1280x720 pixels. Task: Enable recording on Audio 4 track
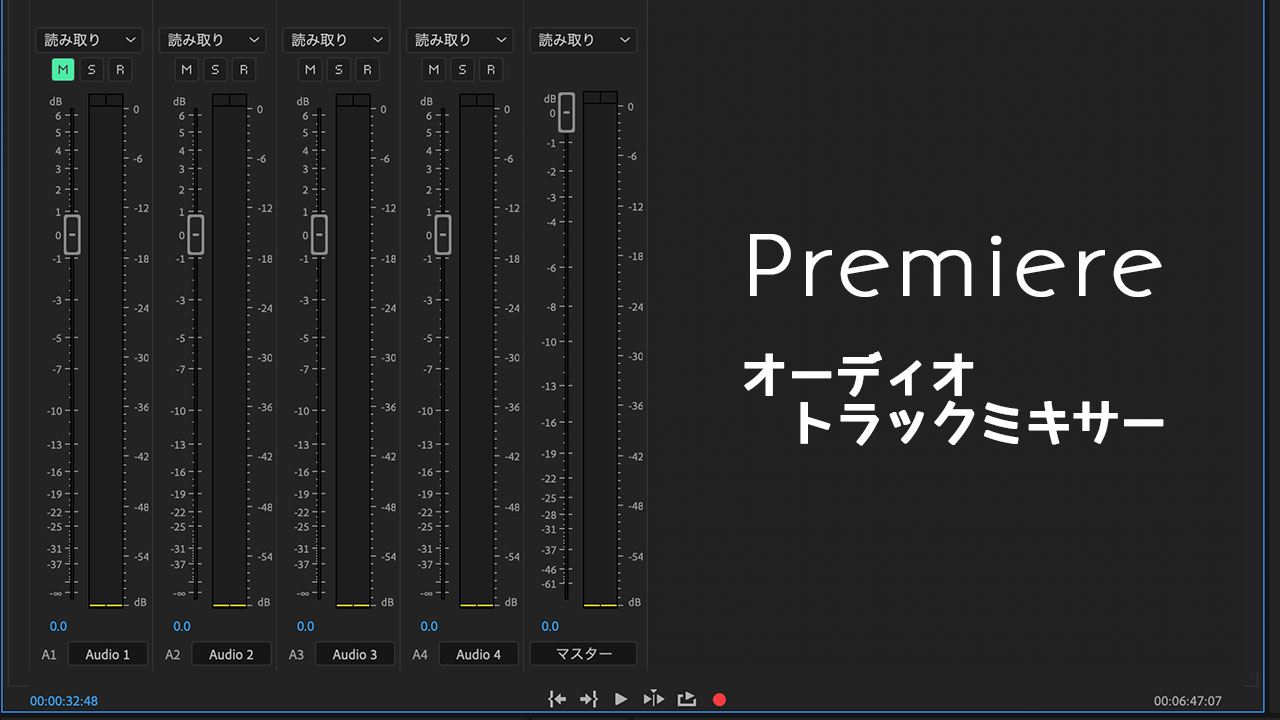[491, 69]
